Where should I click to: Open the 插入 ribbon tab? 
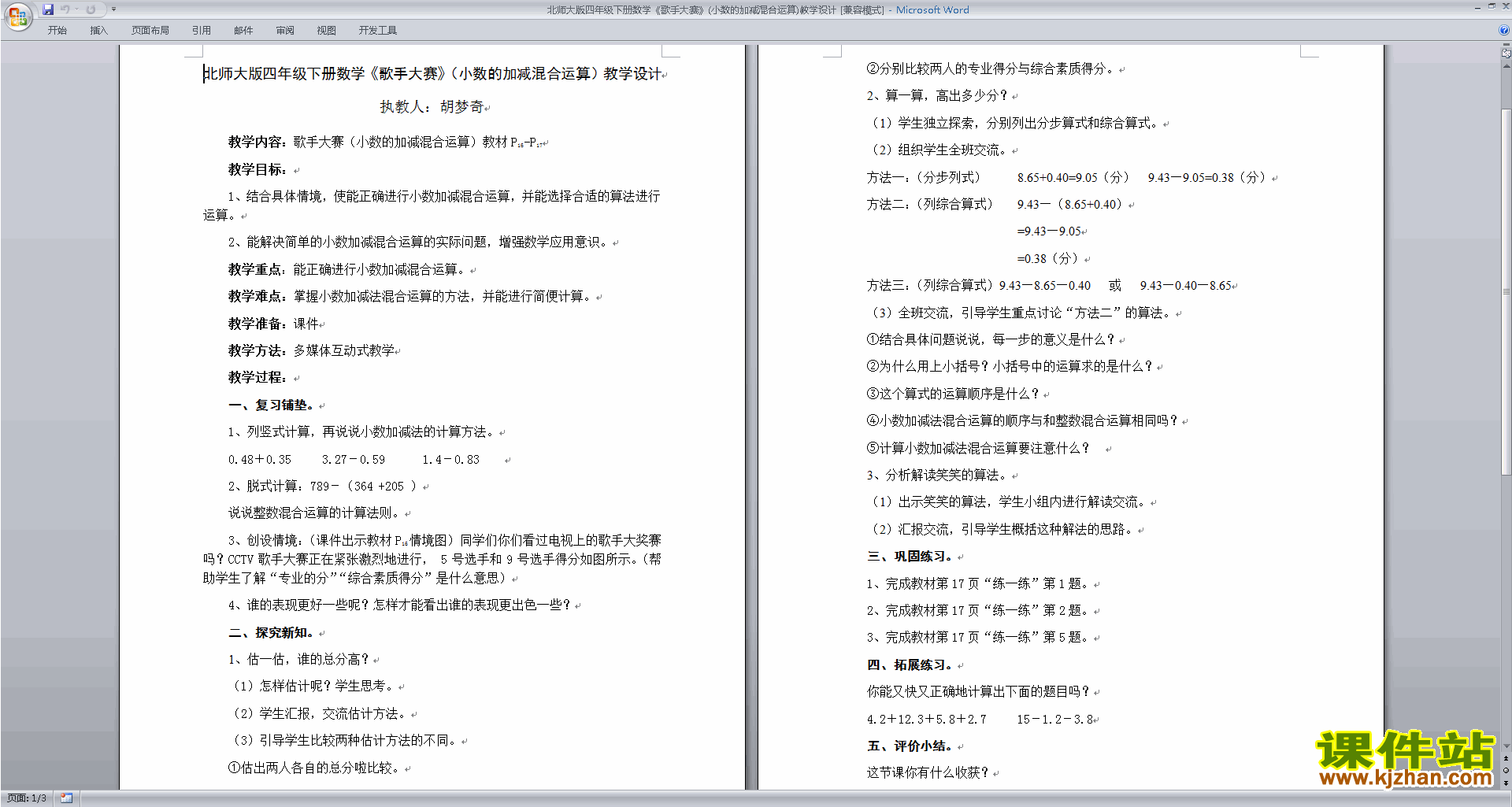coord(98,30)
